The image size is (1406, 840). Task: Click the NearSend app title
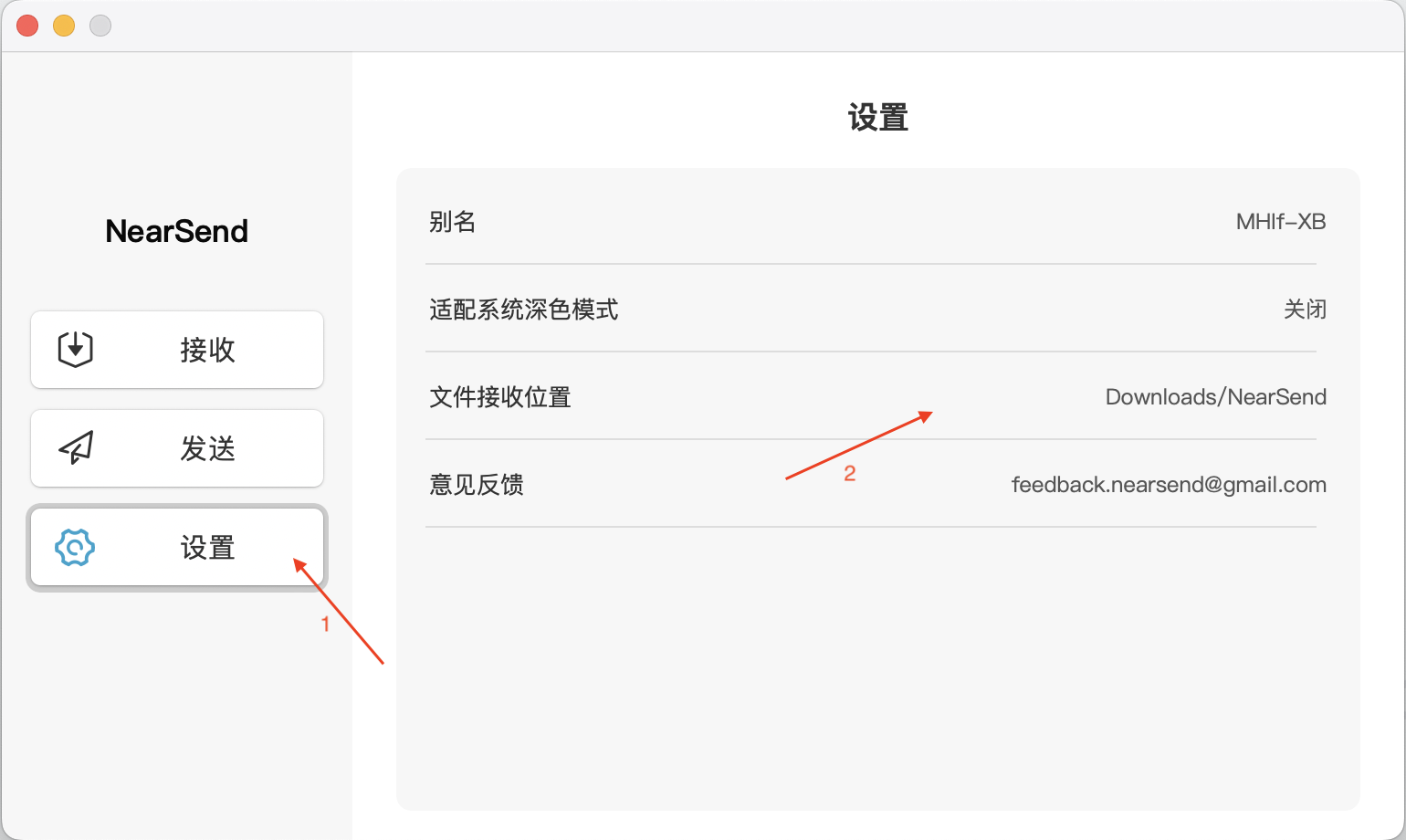tap(177, 231)
